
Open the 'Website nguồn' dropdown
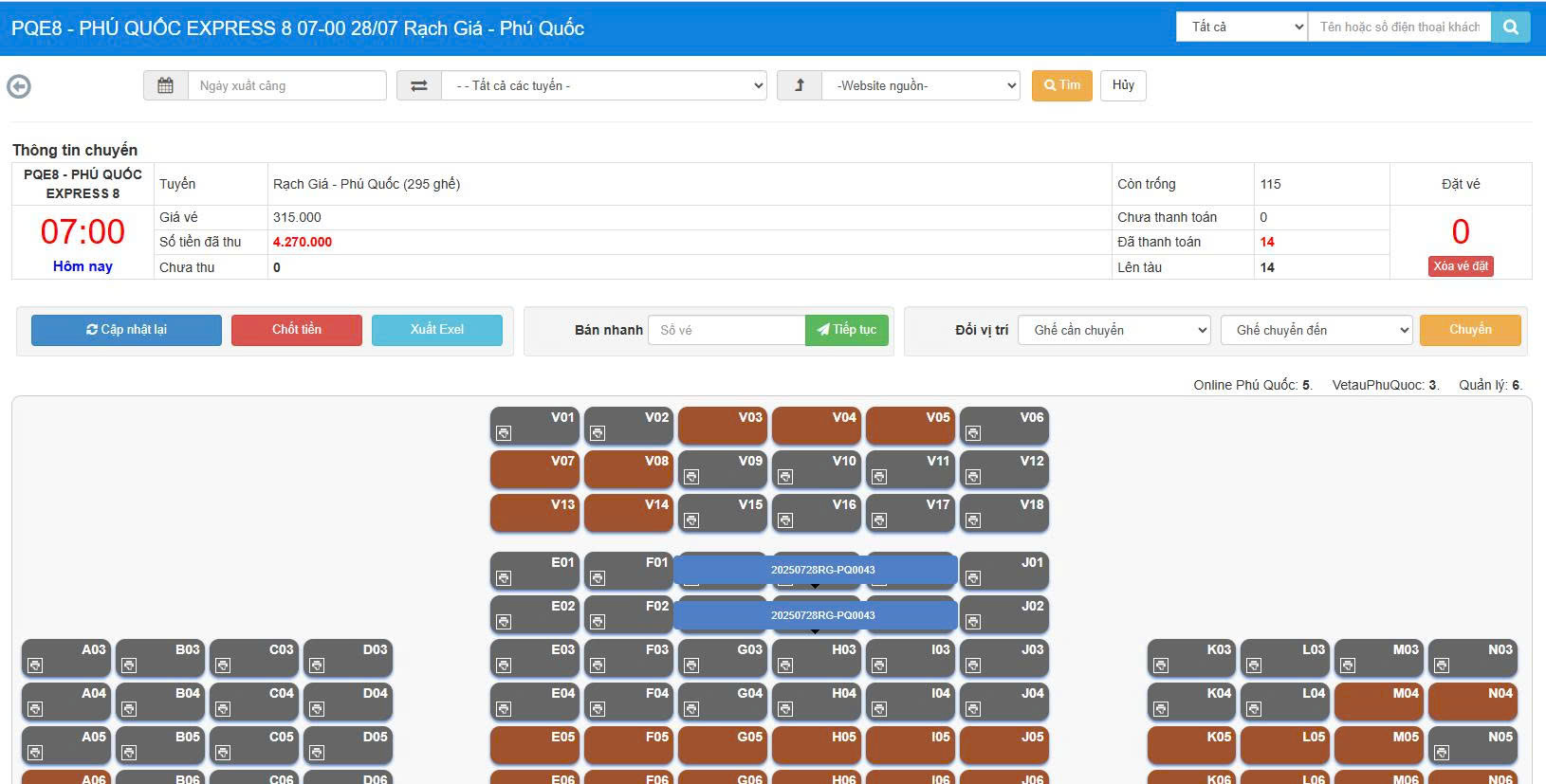(920, 85)
